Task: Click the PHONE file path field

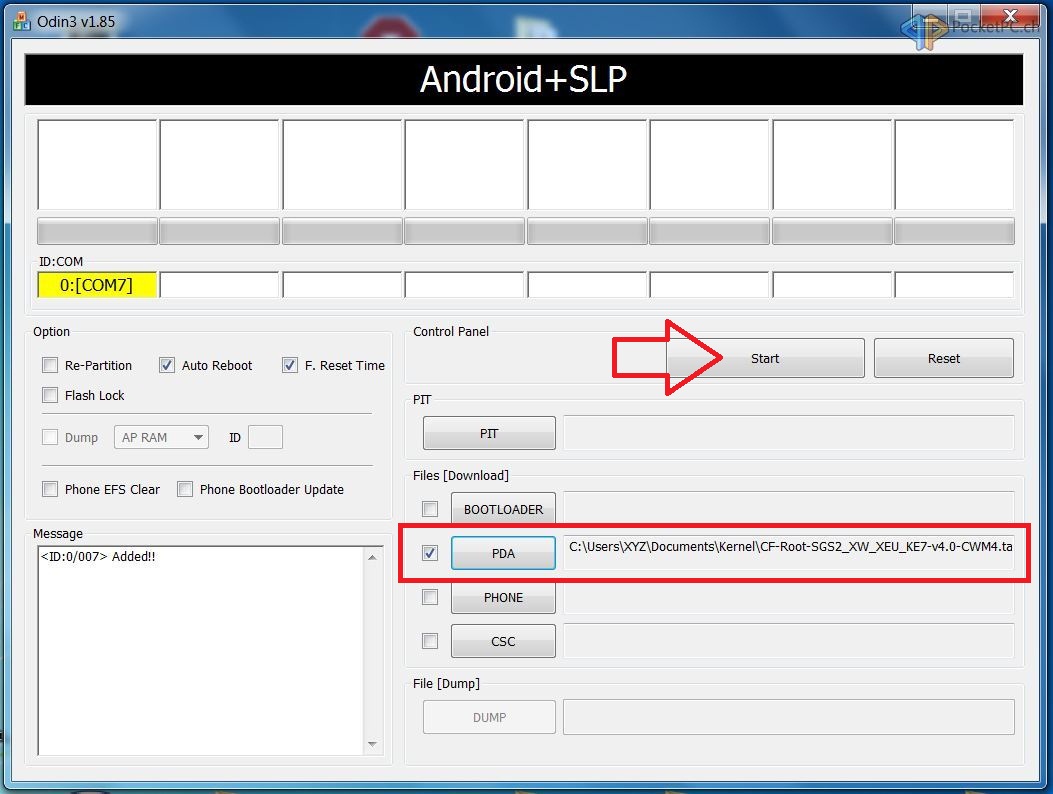Action: point(788,597)
